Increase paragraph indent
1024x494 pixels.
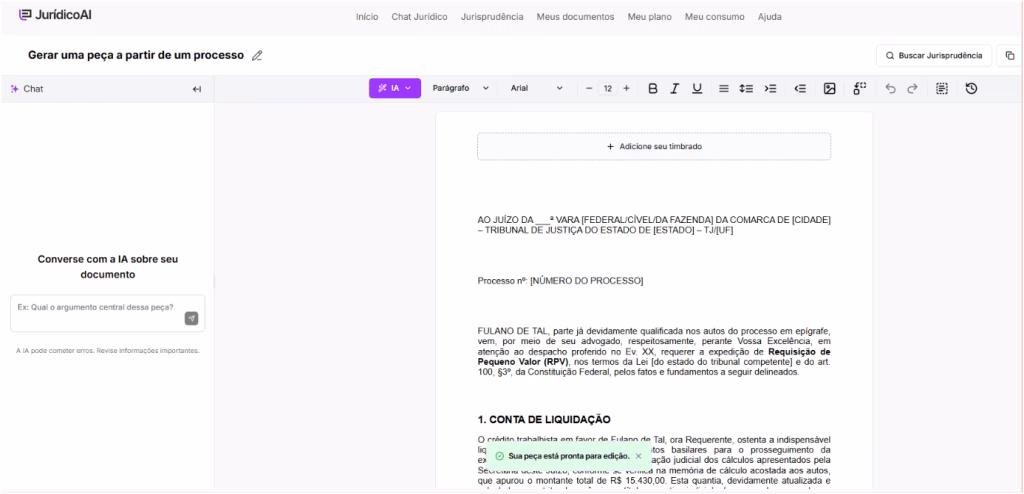(771, 88)
